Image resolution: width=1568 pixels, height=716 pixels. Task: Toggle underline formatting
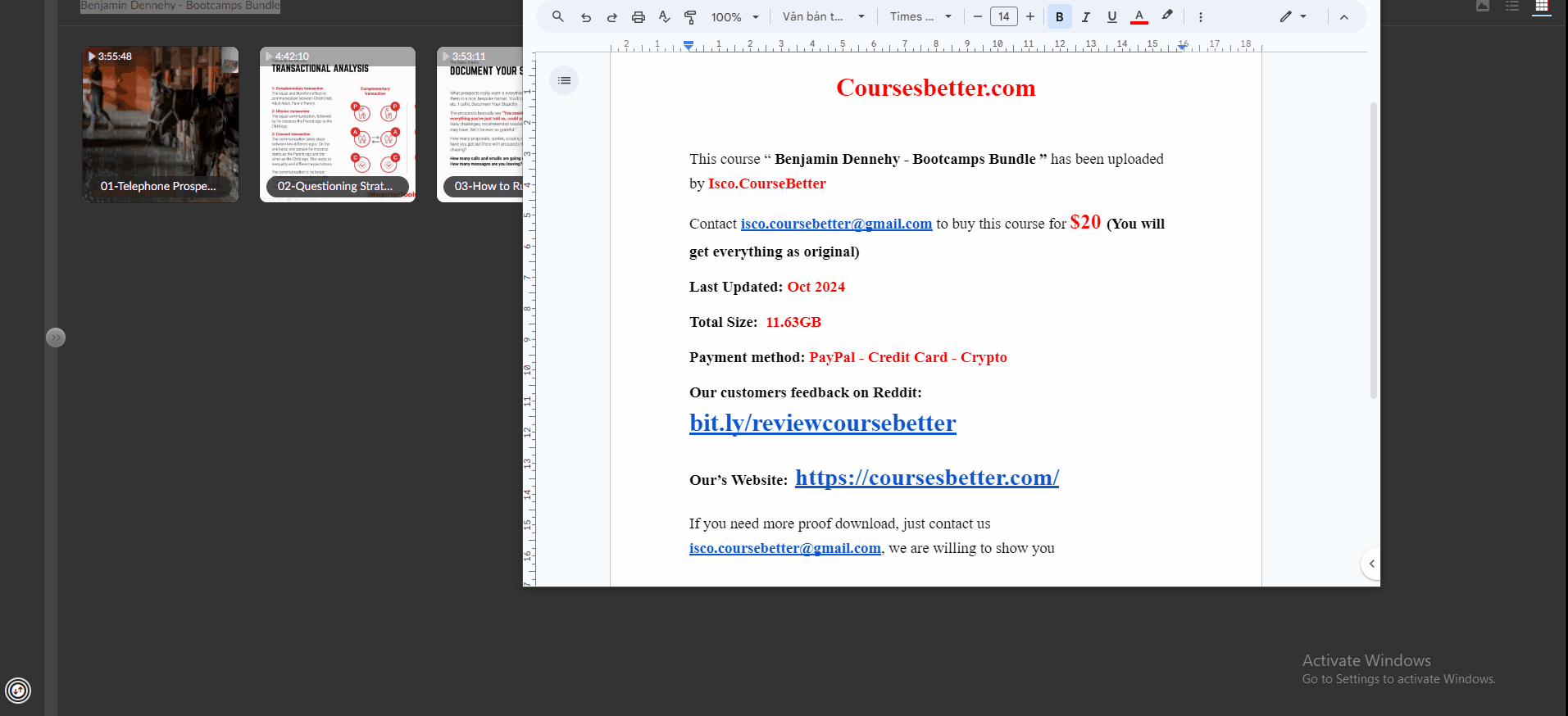click(1111, 17)
